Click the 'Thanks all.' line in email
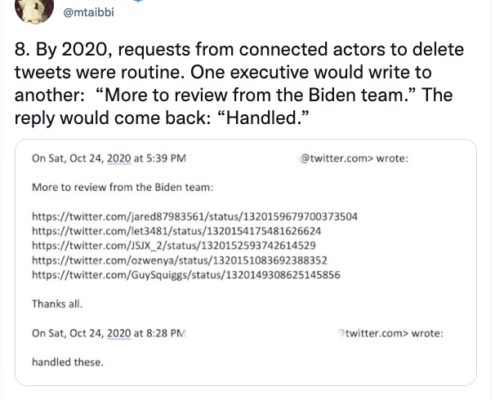This screenshot has height=400, width=495. (x=57, y=304)
